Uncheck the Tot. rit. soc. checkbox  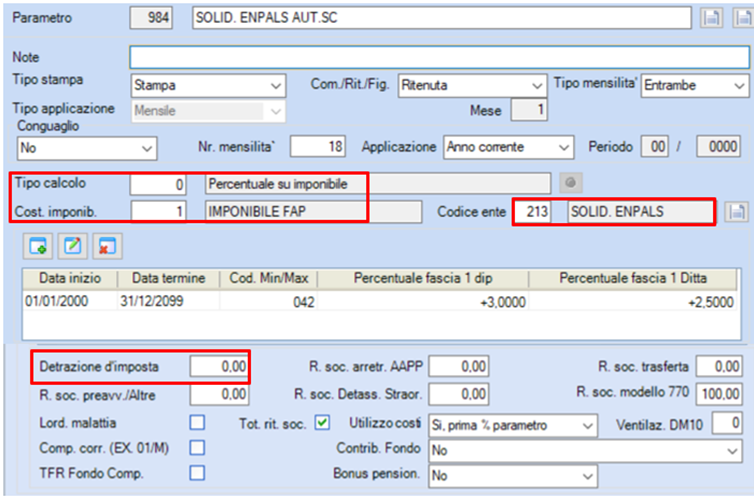tap(322, 423)
